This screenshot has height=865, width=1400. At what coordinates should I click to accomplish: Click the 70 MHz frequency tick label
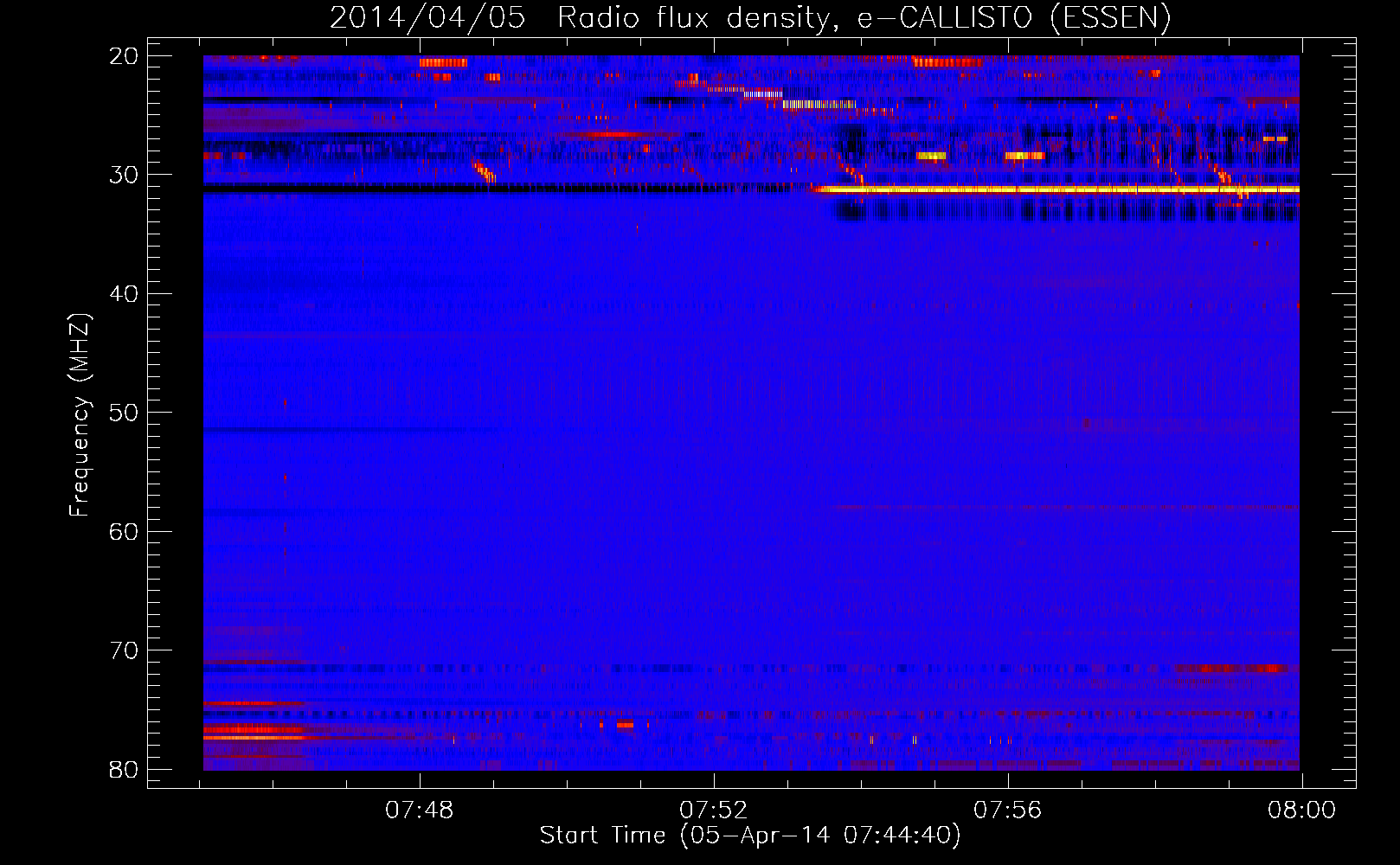click(124, 650)
